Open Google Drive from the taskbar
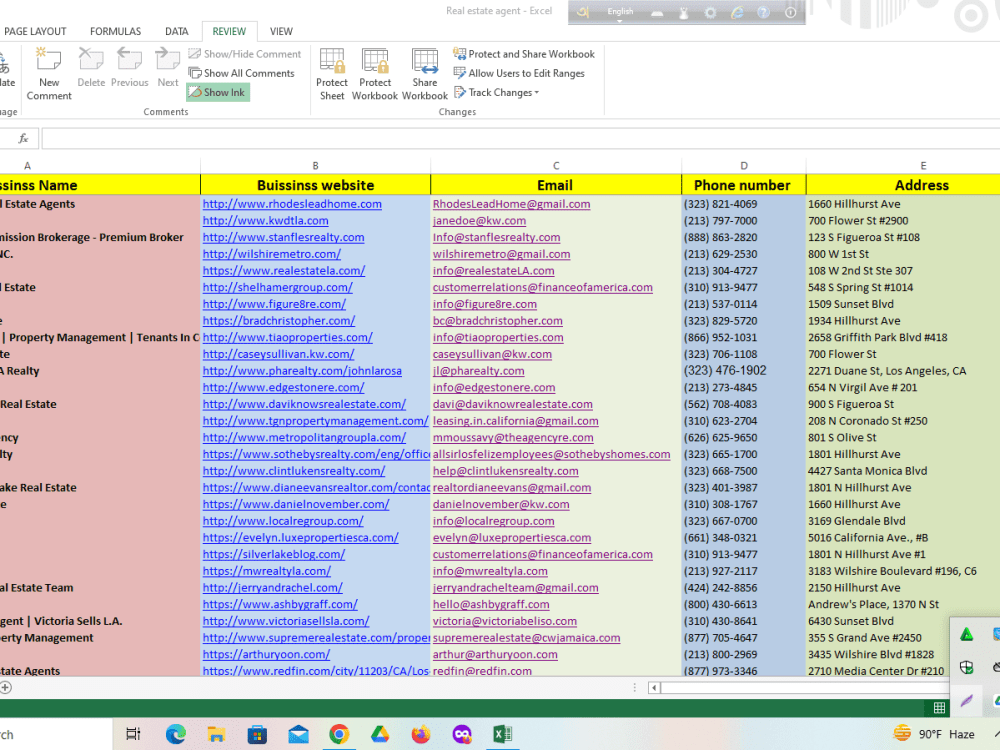 pos(379,734)
